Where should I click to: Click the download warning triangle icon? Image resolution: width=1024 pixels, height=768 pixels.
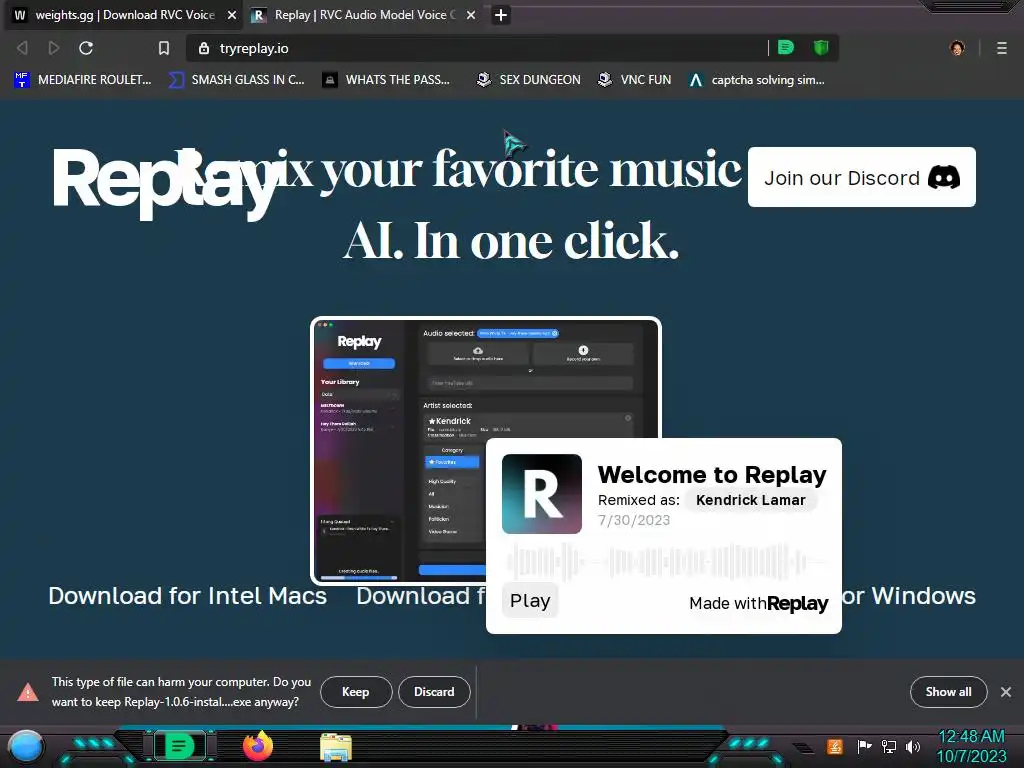pyautogui.click(x=27, y=692)
